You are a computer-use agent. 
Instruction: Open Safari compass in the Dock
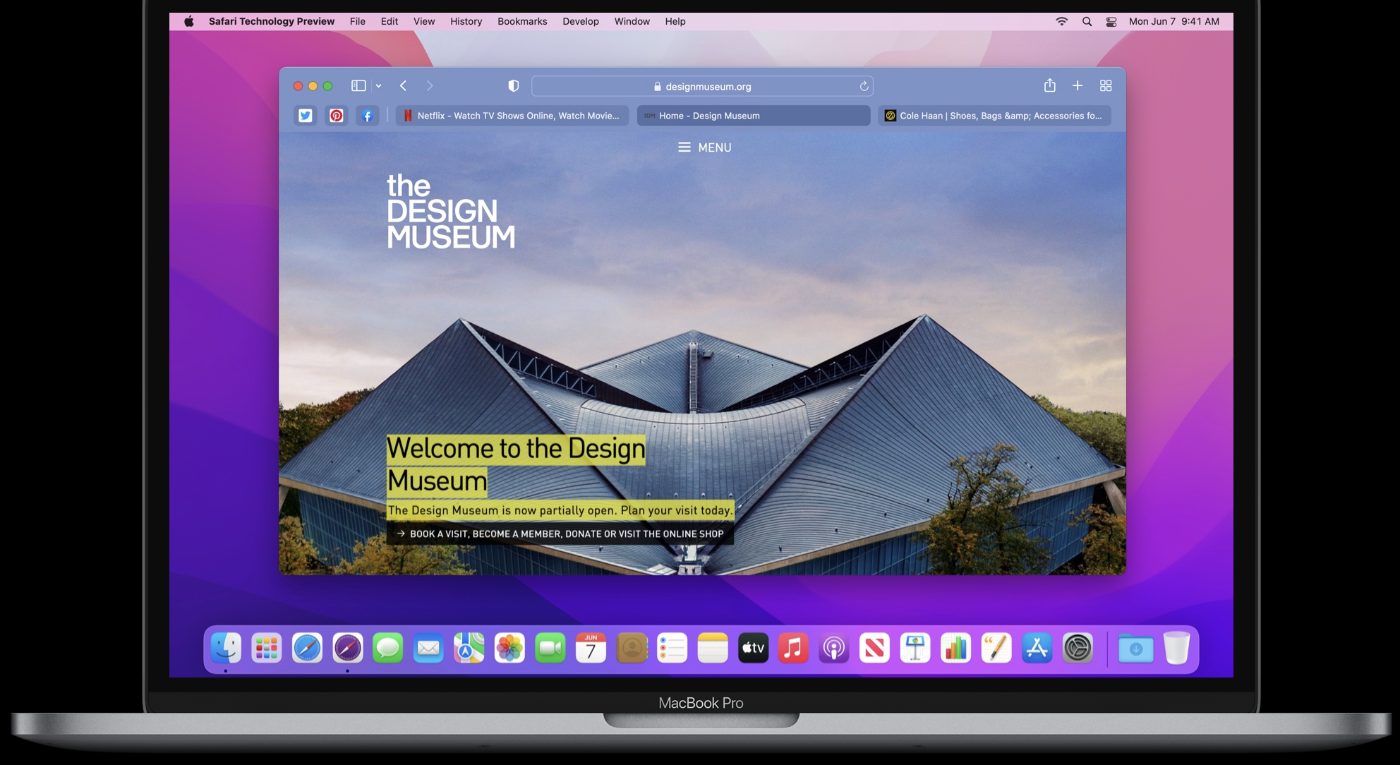click(x=307, y=648)
